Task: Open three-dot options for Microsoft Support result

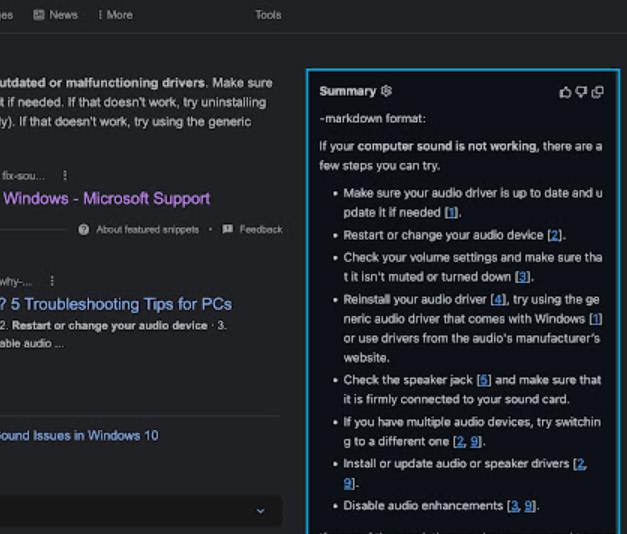Action: pyautogui.click(x=65, y=175)
